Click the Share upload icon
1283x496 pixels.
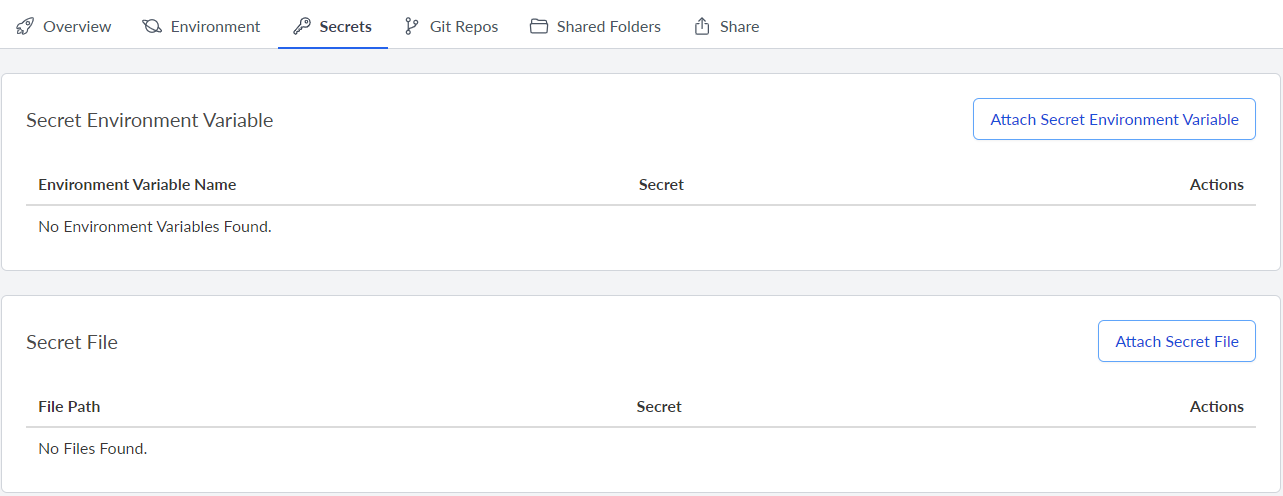[702, 27]
